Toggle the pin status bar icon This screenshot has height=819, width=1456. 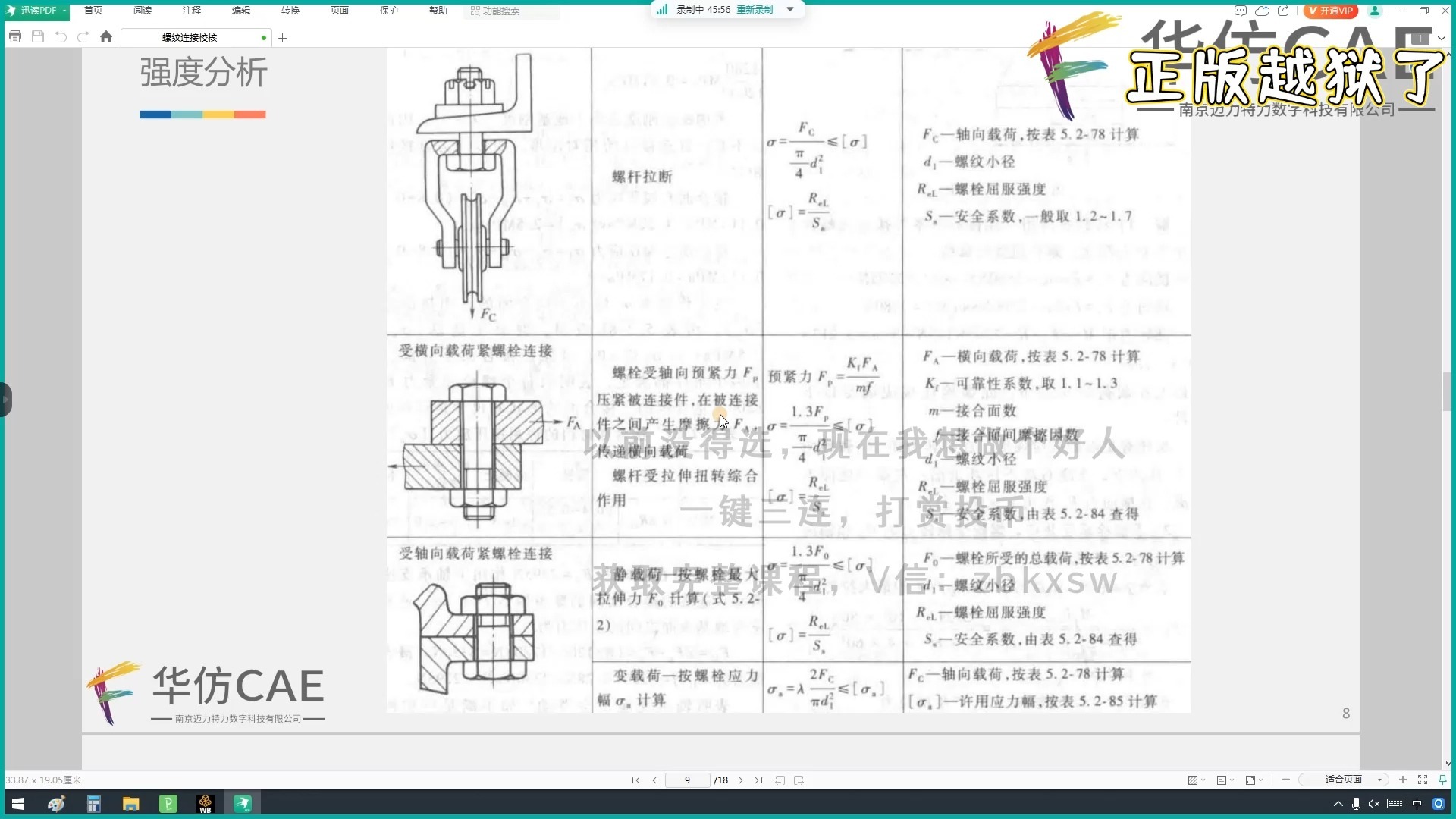(1442, 780)
